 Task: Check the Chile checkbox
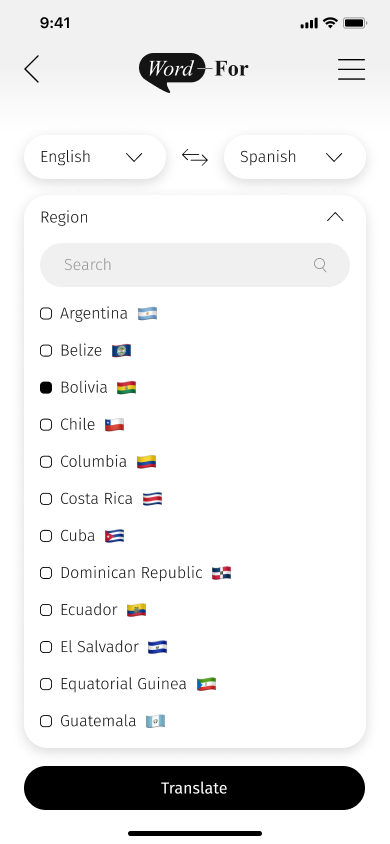tap(46, 425)
